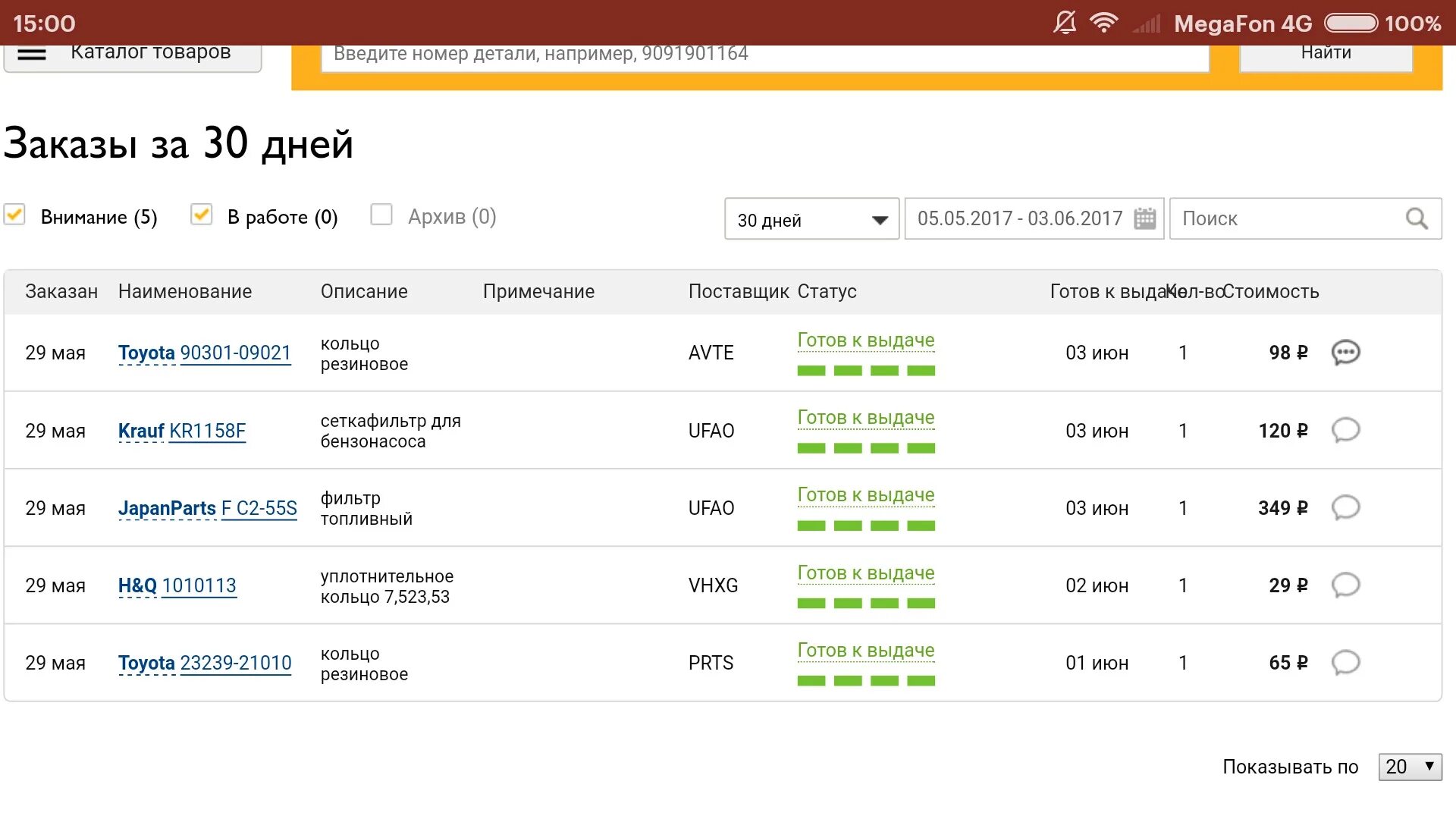The height and width of the screenshot is (819, 1456).
Task: Sort by the Поставщик column header
Action: (739, 291)
